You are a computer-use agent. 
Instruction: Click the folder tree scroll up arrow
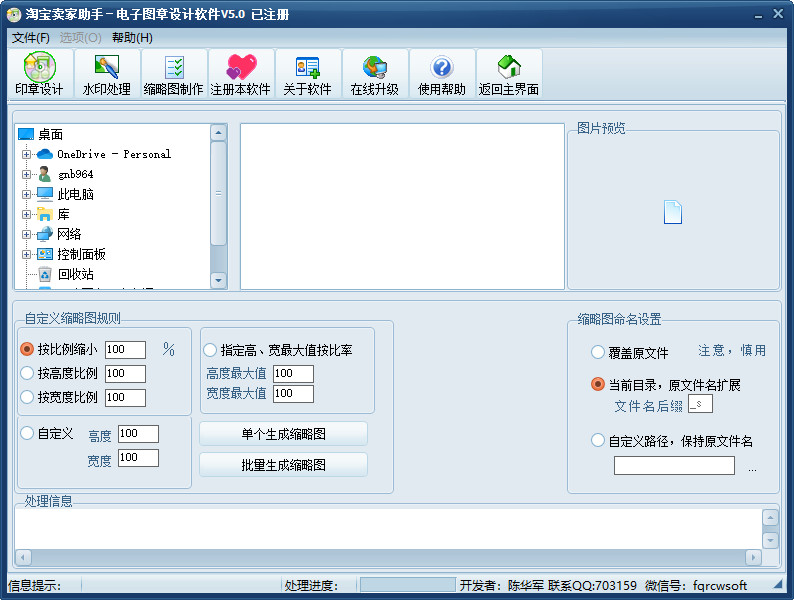(x=218, y=133)
